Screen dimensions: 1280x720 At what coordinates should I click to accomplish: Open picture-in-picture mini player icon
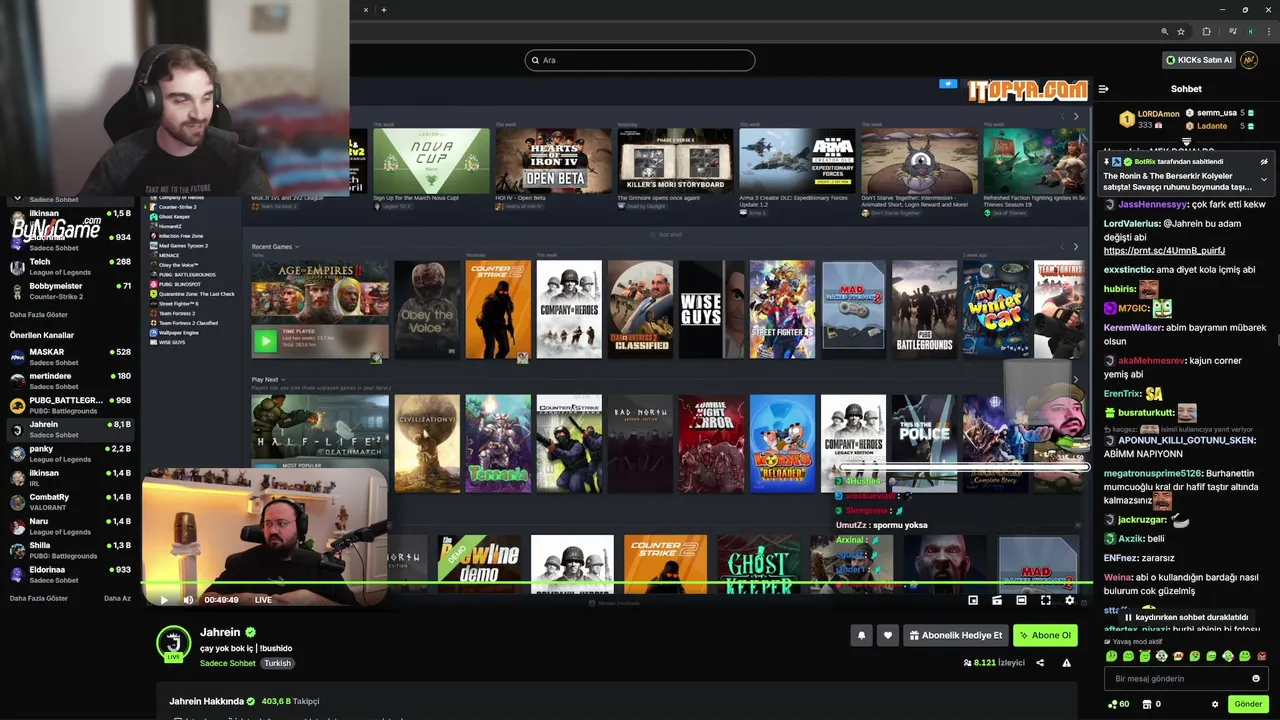[x=973, y=600]
